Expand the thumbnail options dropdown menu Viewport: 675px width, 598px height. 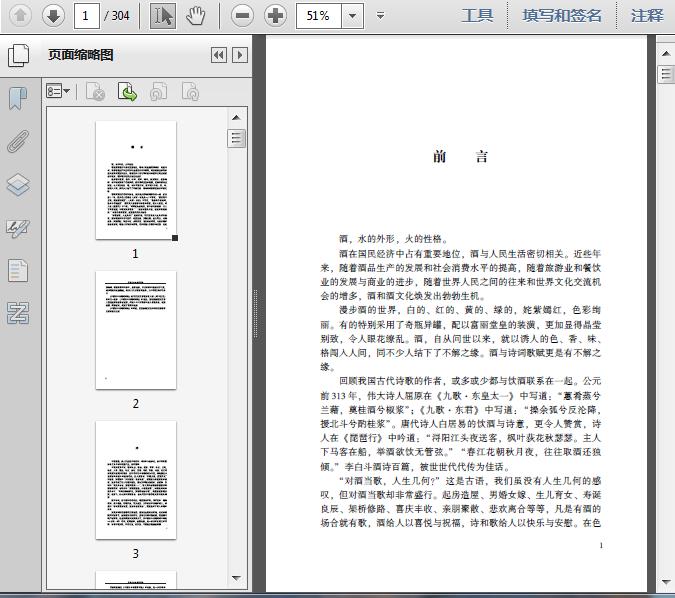coord(58,92)
